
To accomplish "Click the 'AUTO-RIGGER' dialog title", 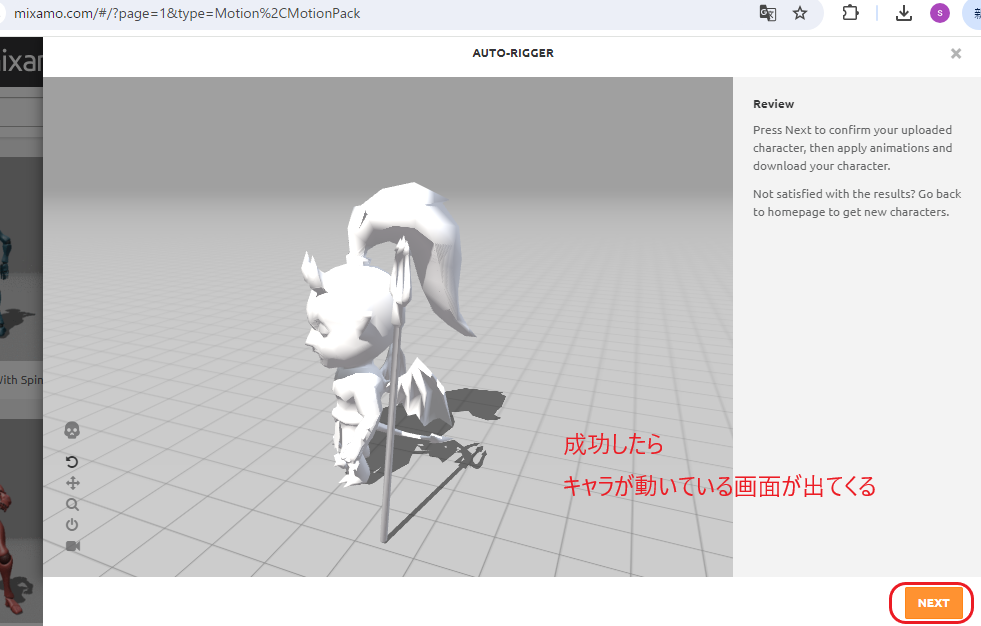I will tap(513, 53).
